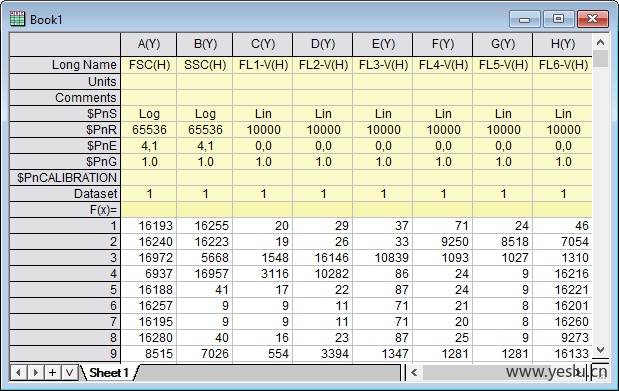Click the Book1 workbook icon in title bar

tap(17, 19)
